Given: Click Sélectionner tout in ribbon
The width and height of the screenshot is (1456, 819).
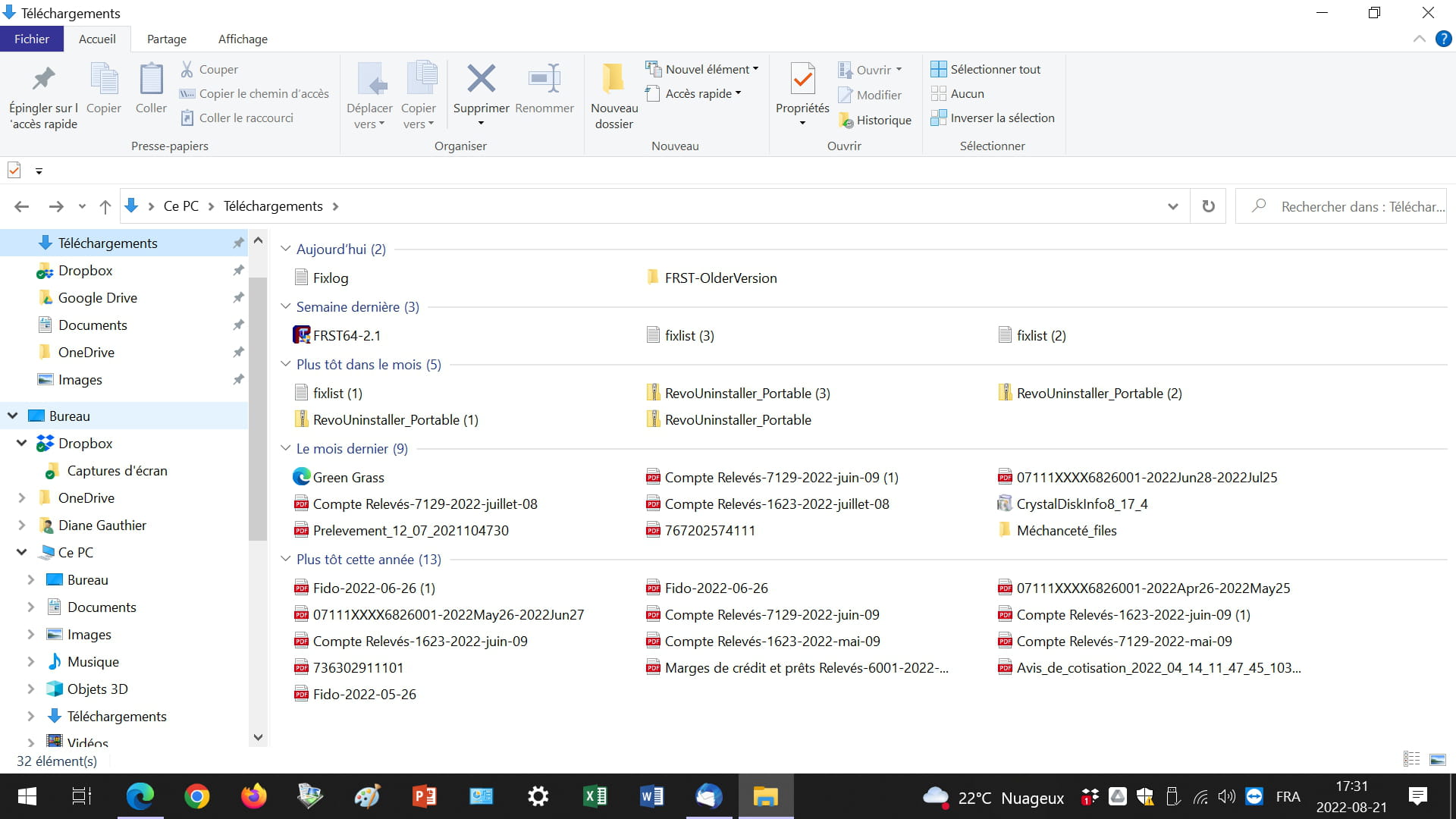Looking at the screenshot, I should tap(994, 69).
